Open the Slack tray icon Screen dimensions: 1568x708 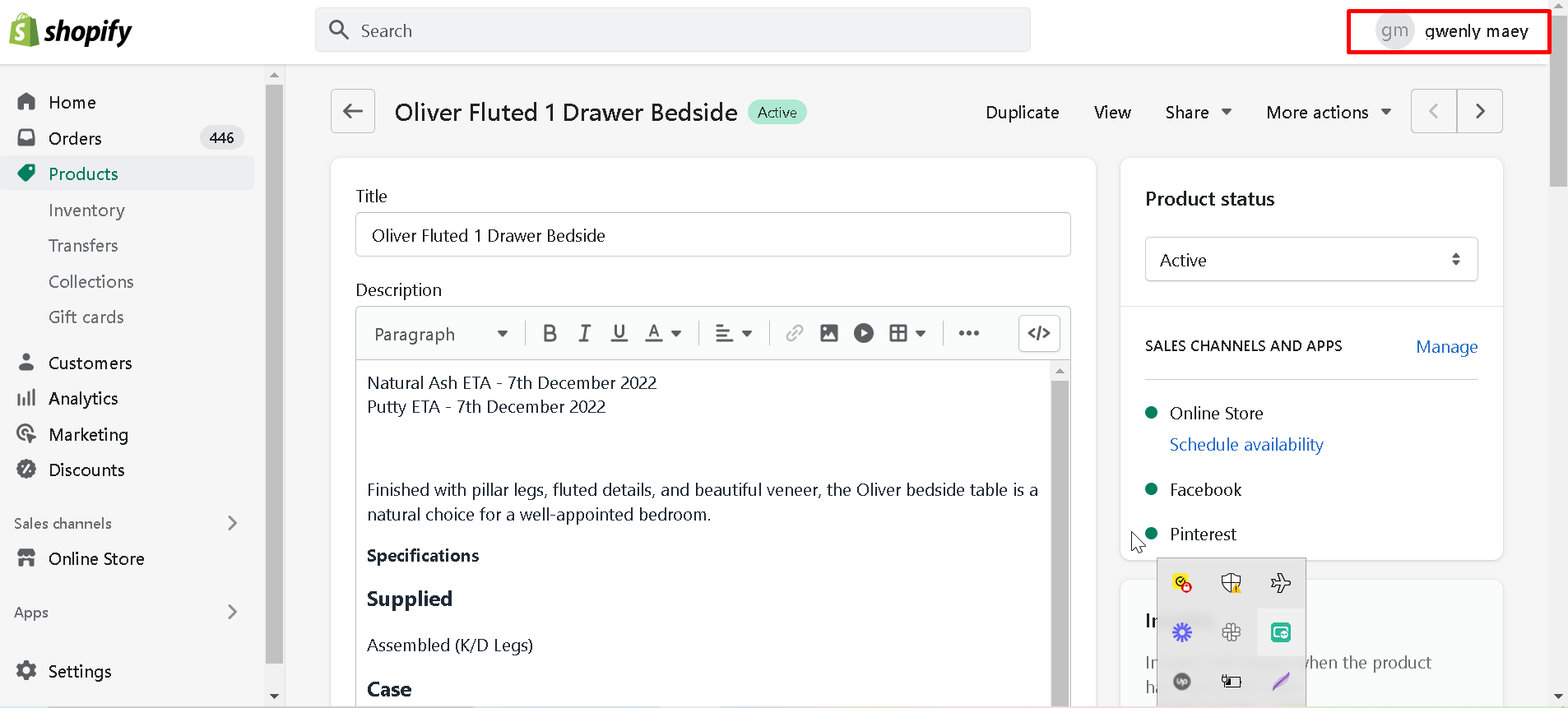(x=1232, y=632)
